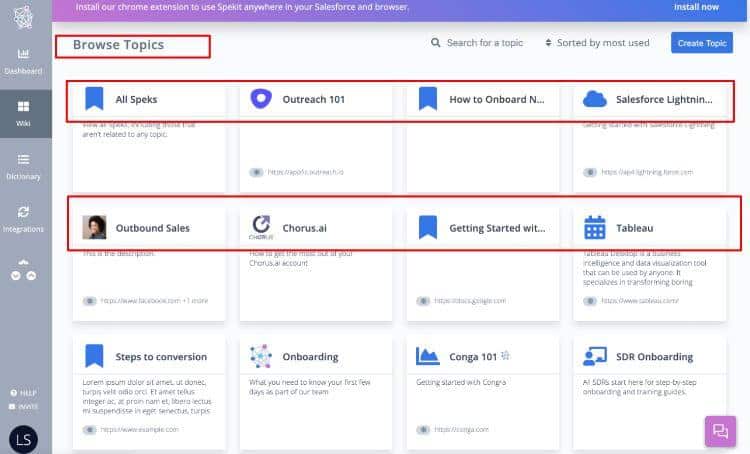Screen dimensions: 750x454
Task: Click the eye icon on Conga 101 card
Action: pyautogui.click(x=423, y=429)
